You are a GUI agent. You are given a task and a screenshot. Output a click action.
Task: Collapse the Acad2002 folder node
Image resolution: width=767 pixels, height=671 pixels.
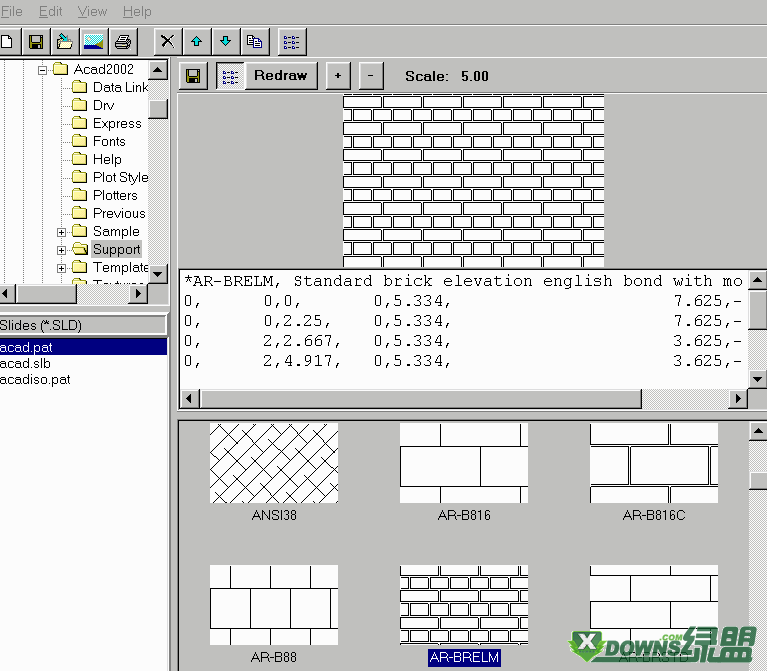pyautogui.click(x=43, y=70)
